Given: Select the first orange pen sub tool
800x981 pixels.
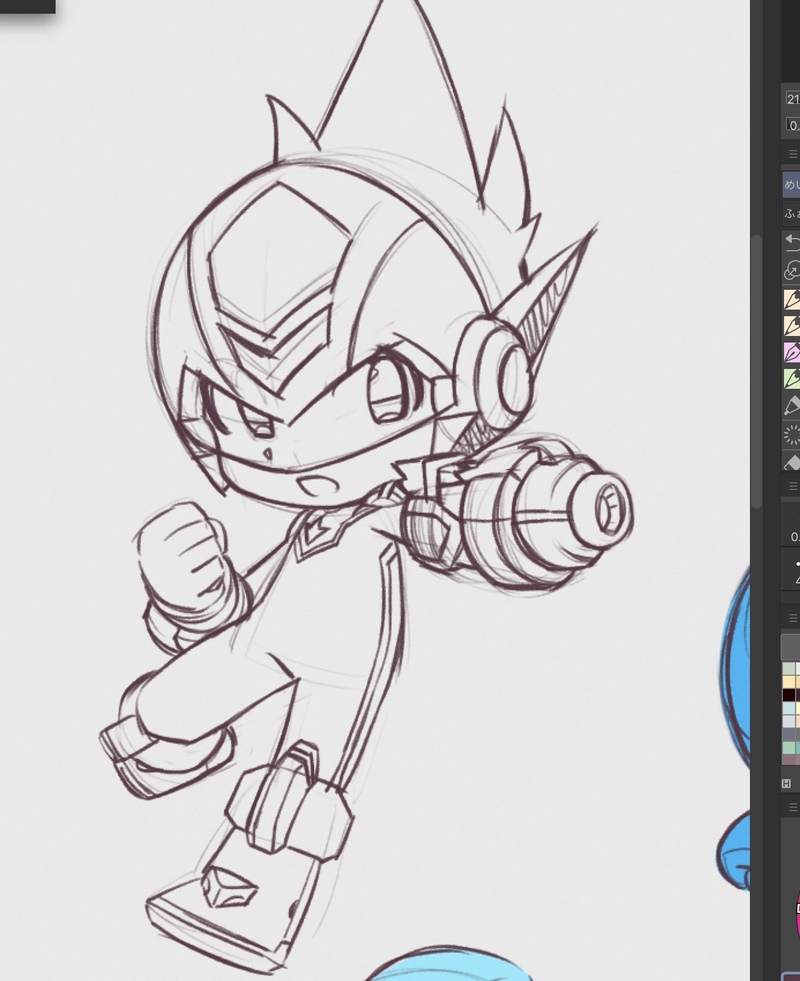Looking at the screenshot, I should (792, 298).
